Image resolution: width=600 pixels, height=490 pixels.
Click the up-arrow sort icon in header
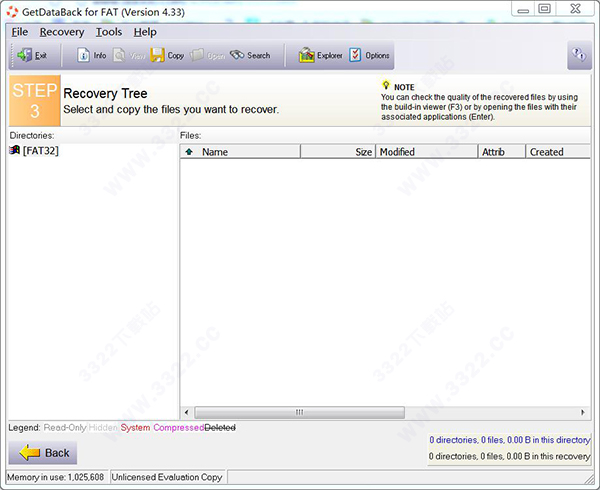pyautogui.click(x=189, y=152)
